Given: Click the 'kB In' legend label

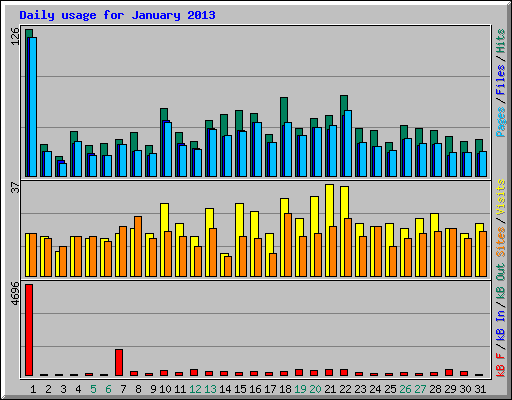Looking at the screenshot, I should pos(500,325).
